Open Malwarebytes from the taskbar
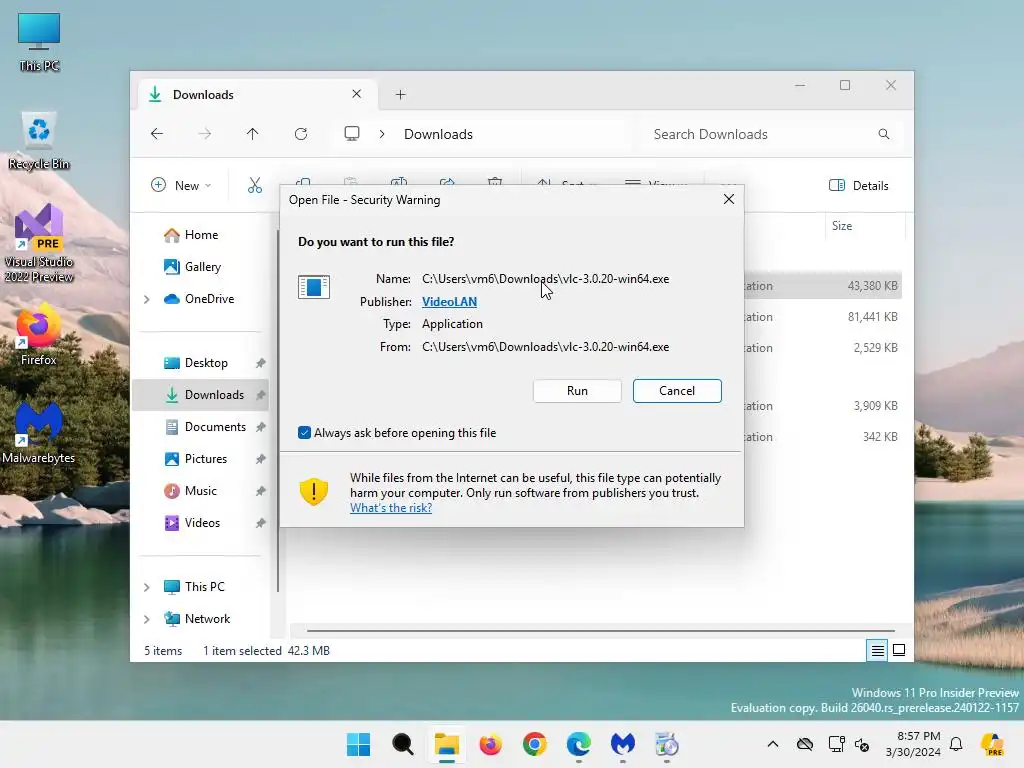The image size is (1024, 768). (x=622, y=744)
